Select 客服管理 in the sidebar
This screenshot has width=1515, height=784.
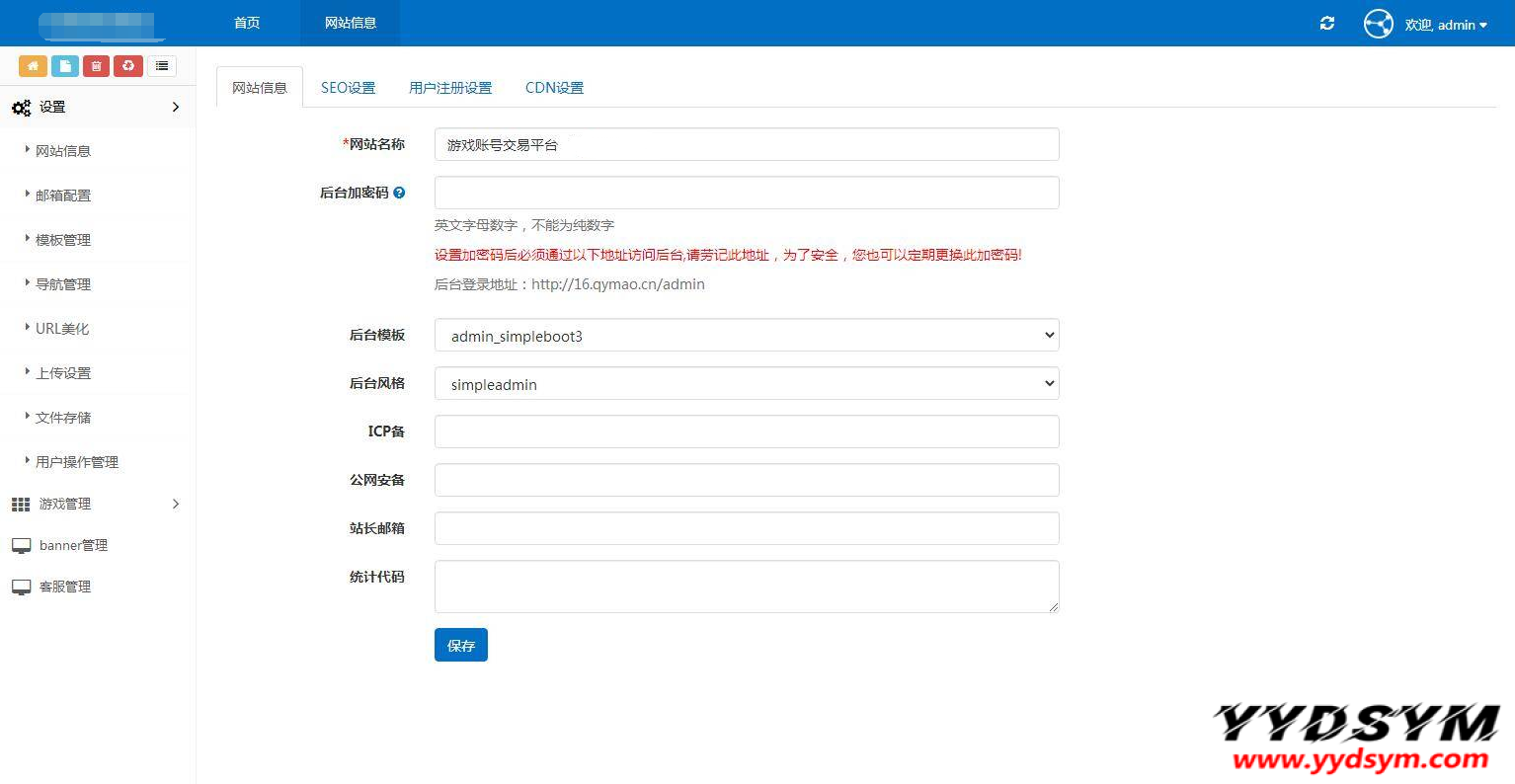pyautogui.click(x=64, y=586)
